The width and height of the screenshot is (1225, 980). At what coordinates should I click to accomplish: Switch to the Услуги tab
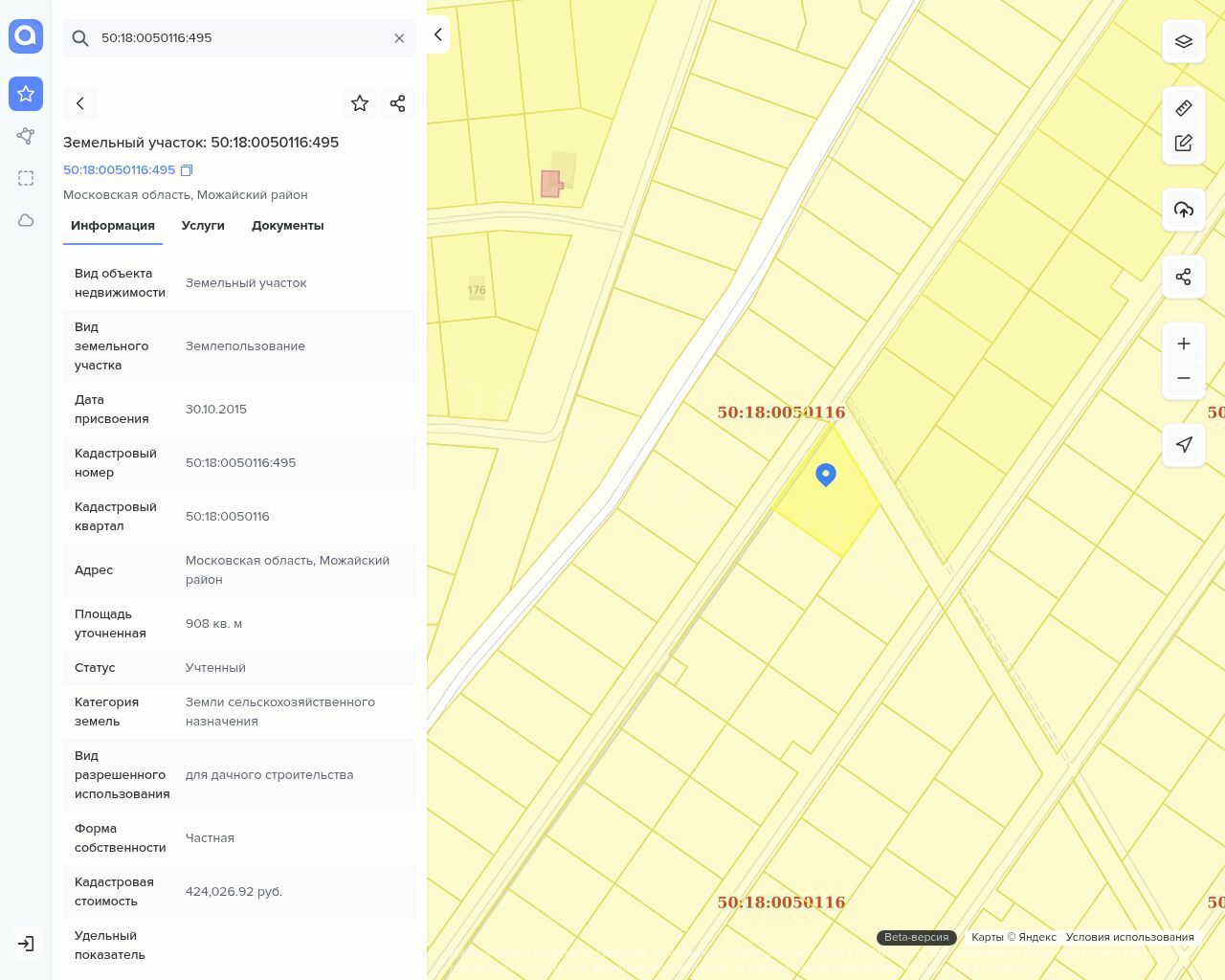tap(203, 226)
